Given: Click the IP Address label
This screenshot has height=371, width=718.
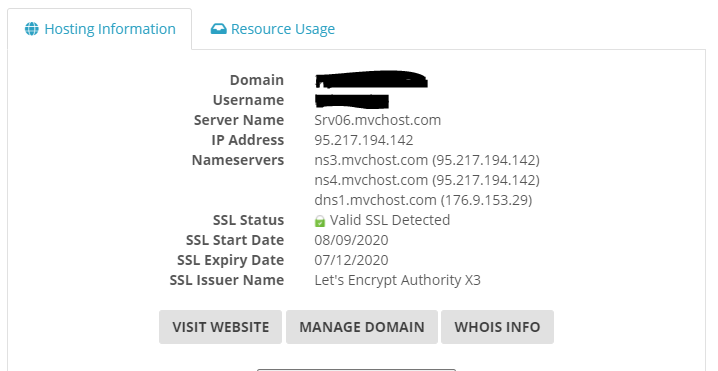Looking at the screenshot, I should [x=247, y=140].
